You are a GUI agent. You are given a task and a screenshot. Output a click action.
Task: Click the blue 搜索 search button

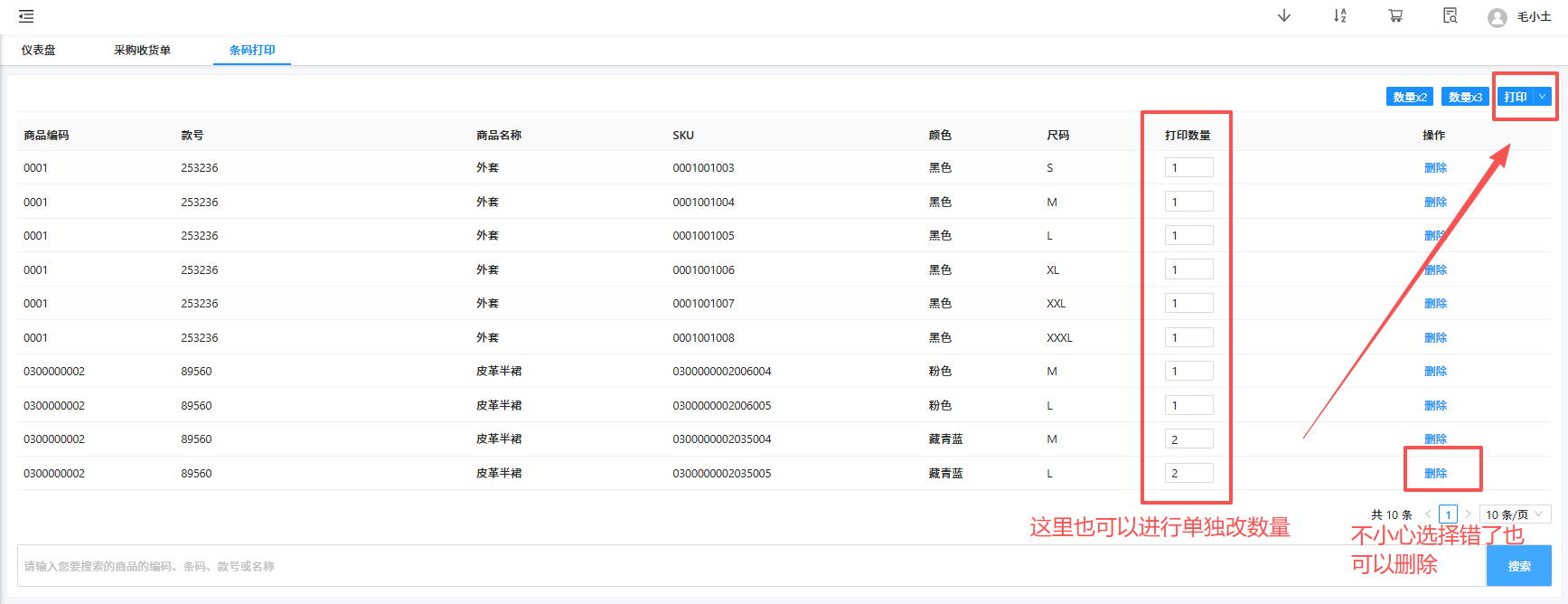click(x=1518, y=566)
